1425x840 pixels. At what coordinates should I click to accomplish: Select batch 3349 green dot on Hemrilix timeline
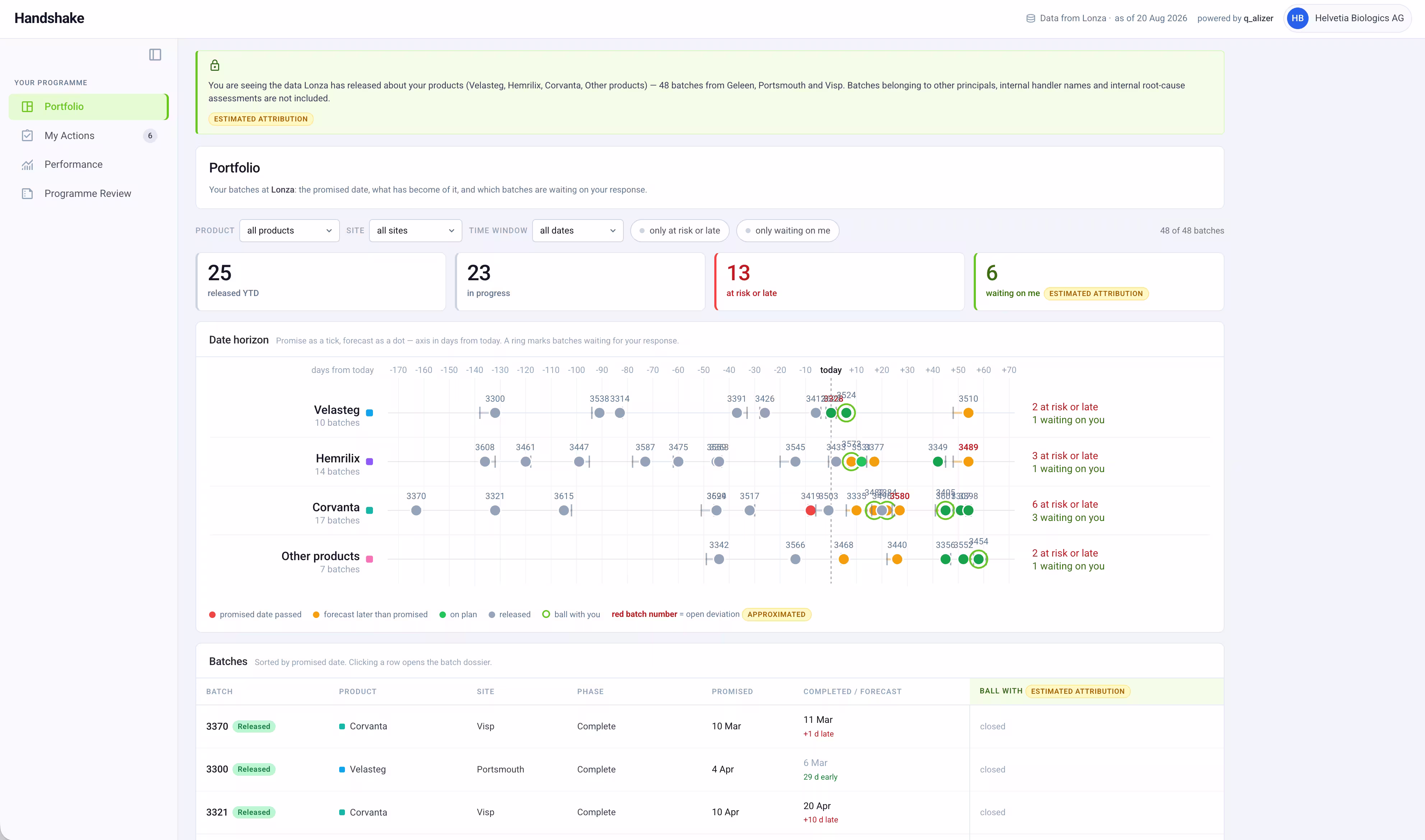938,461
